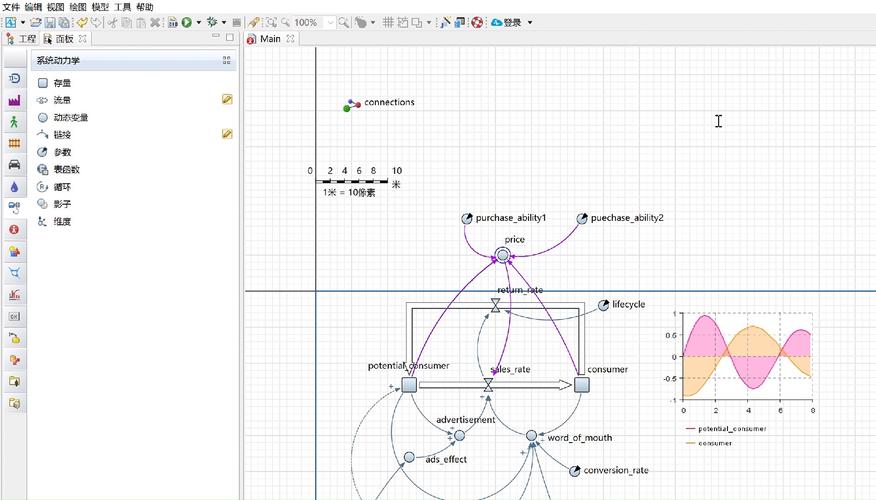Open the 视图 menu
Viewport: 876px width, 500px height.
(55, 7)
